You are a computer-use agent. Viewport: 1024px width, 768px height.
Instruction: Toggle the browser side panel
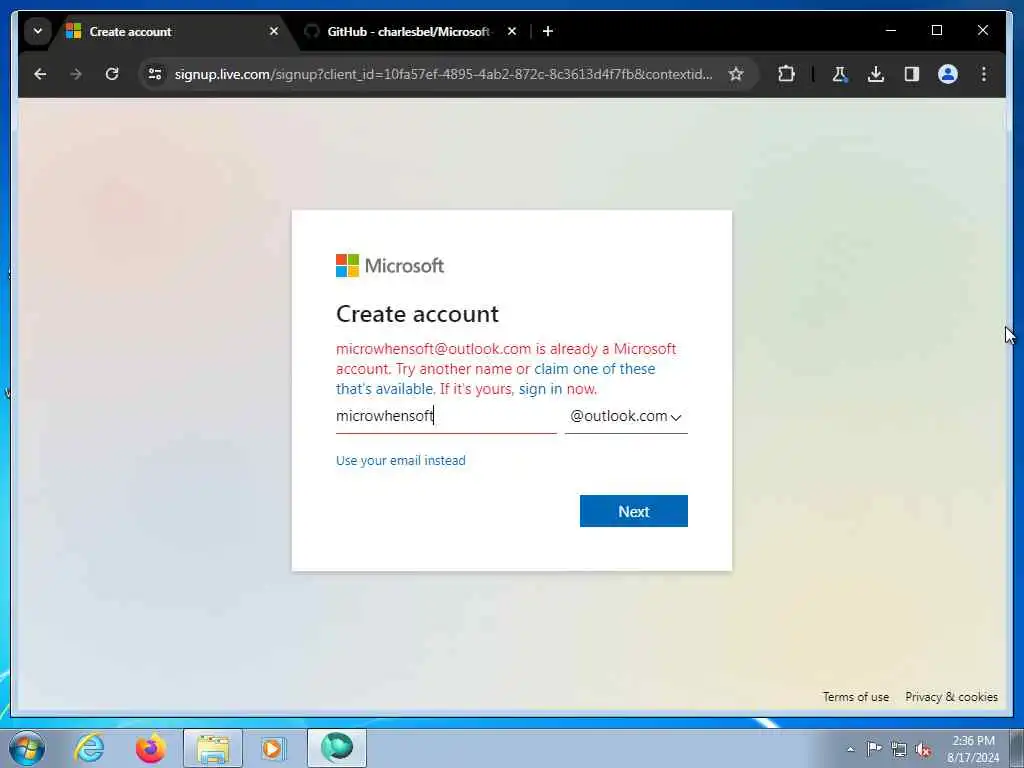tap(912, 74)
